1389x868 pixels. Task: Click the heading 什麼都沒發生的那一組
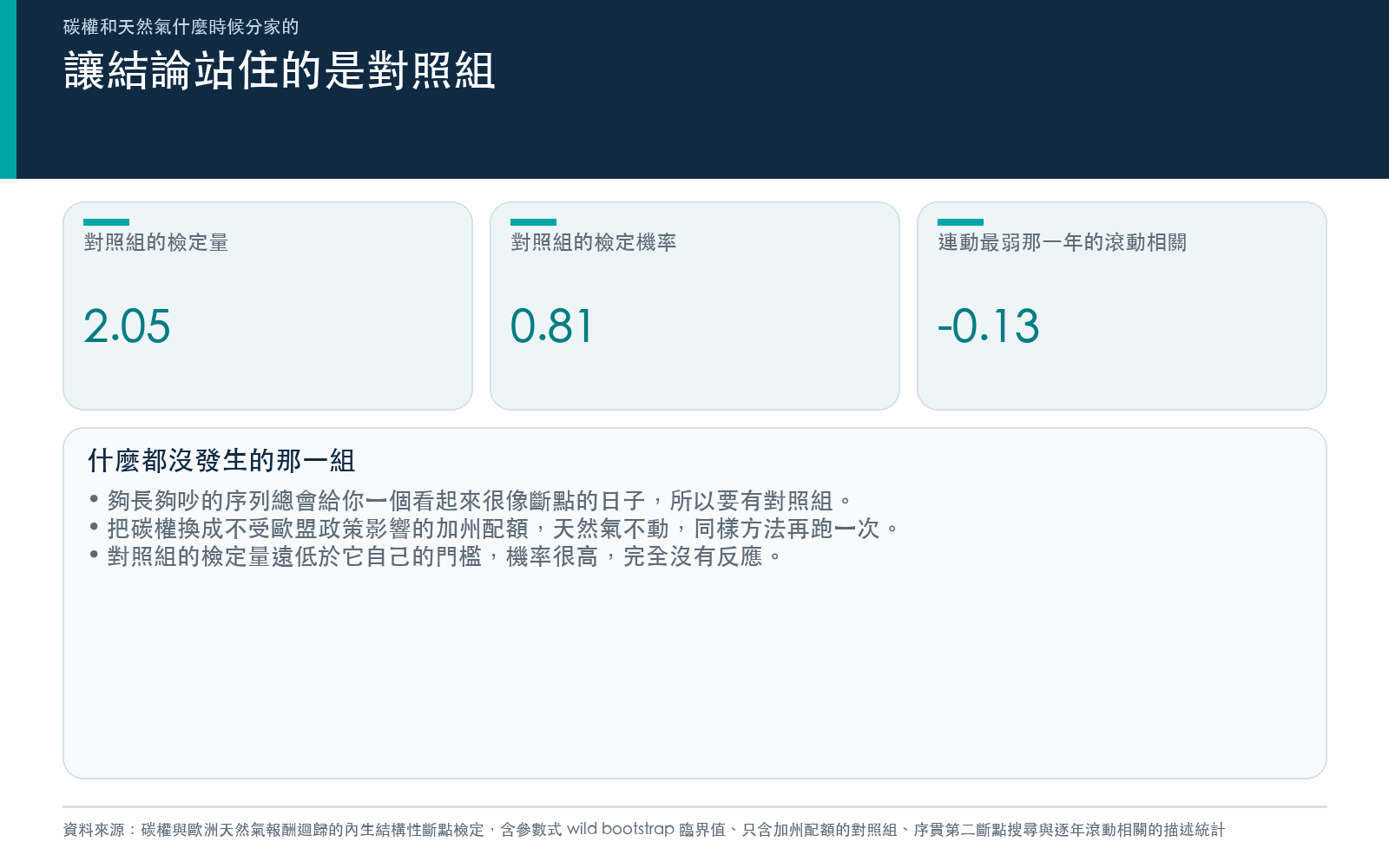[x=221, y=460]
